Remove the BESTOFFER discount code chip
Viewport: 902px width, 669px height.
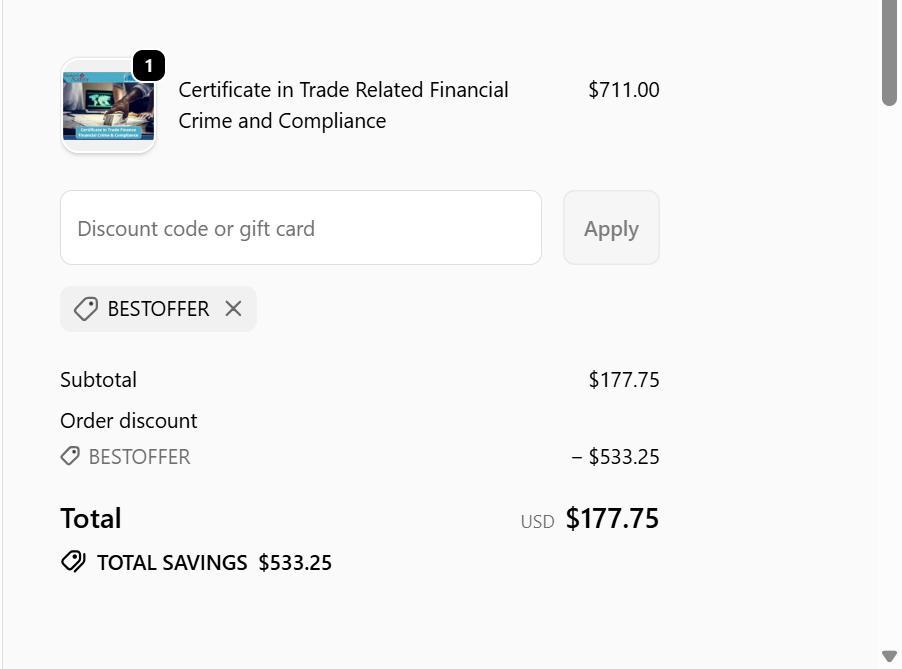tap(233, 309)
